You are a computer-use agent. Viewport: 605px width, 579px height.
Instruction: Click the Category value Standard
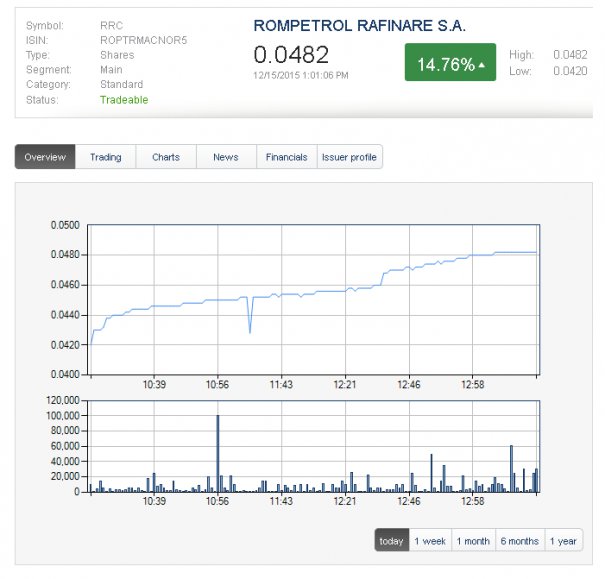tap(122, 84)
